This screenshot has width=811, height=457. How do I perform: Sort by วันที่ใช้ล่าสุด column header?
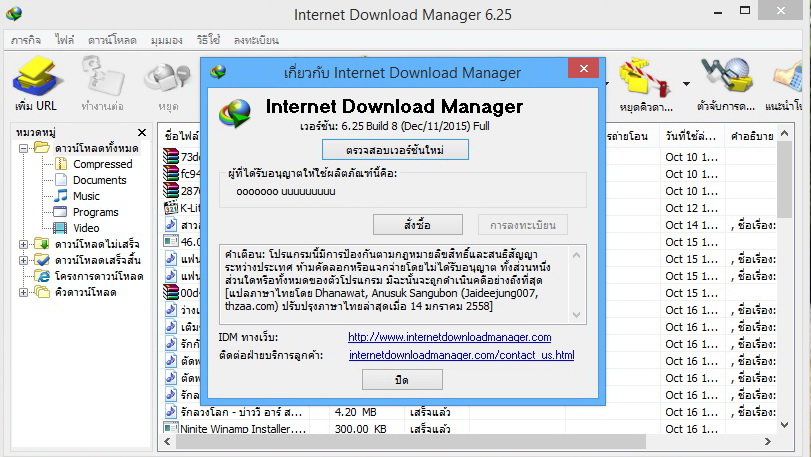point(692,136)
